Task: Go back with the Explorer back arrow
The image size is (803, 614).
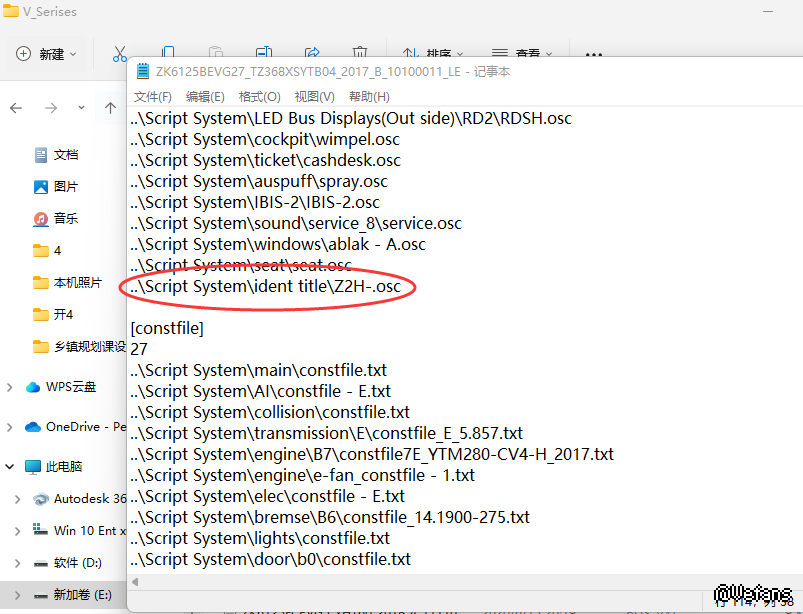Action: click(x=16, y=108)
